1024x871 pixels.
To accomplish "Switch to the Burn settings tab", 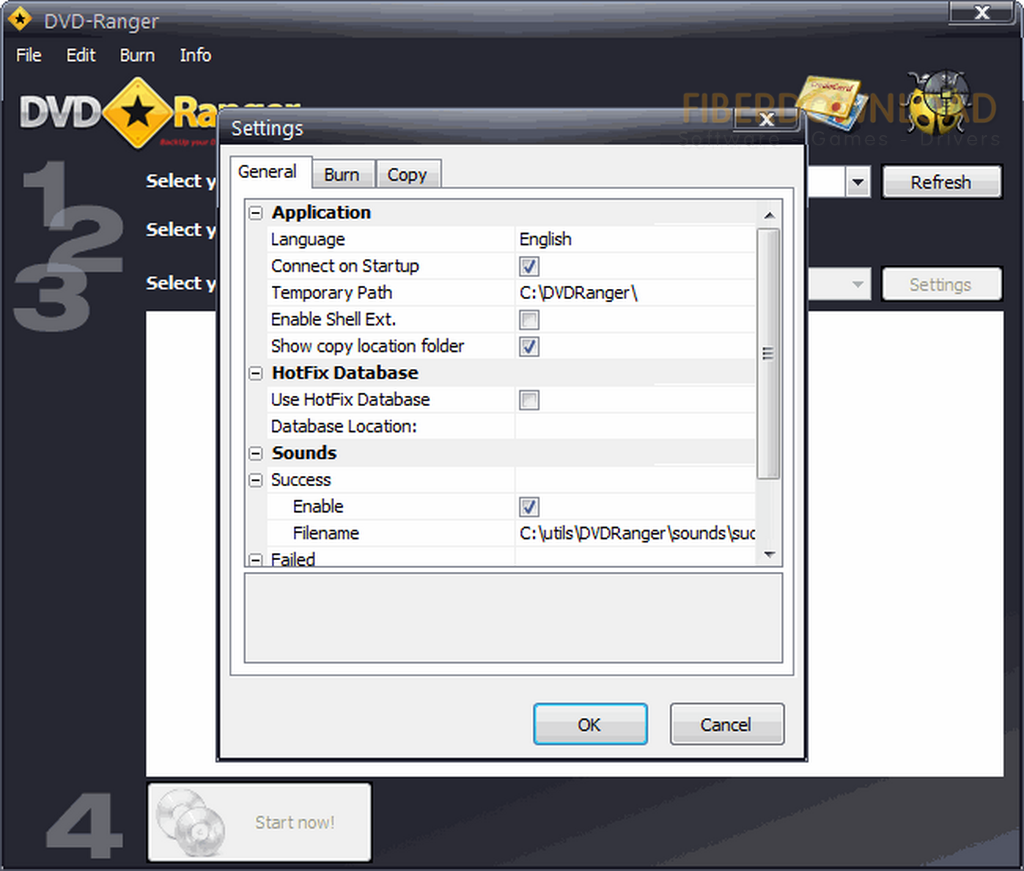I will (x=342, y=174).
